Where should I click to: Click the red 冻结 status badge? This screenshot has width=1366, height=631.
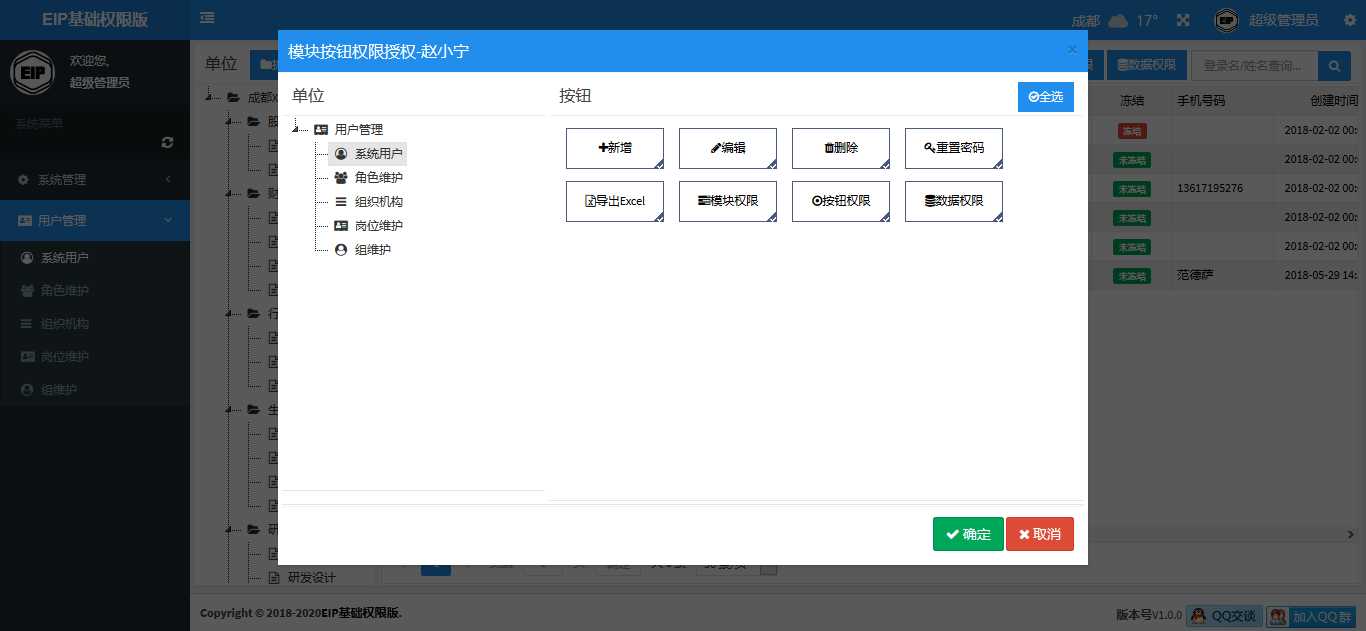pyautogui.click(x=1132, y=131)
